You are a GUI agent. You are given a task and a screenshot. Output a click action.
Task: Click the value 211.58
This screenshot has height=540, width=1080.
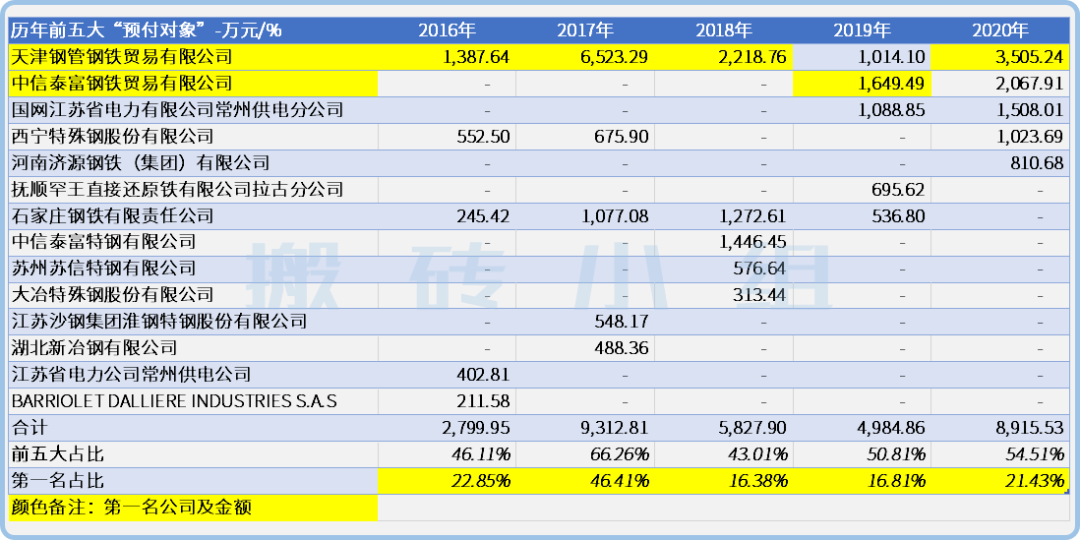484,402
